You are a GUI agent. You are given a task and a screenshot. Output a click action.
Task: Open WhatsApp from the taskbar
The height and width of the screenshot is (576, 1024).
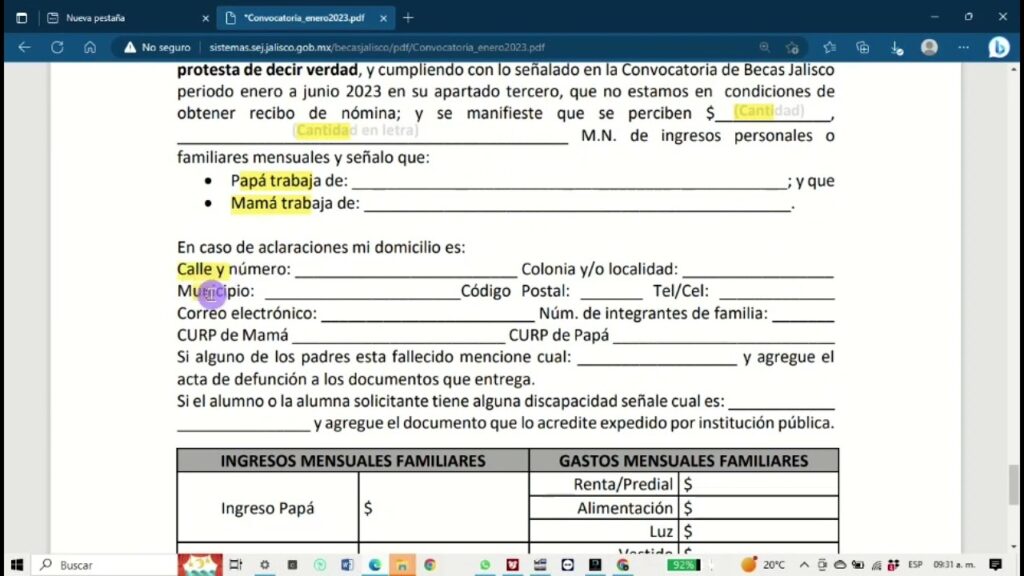point(486,564)
